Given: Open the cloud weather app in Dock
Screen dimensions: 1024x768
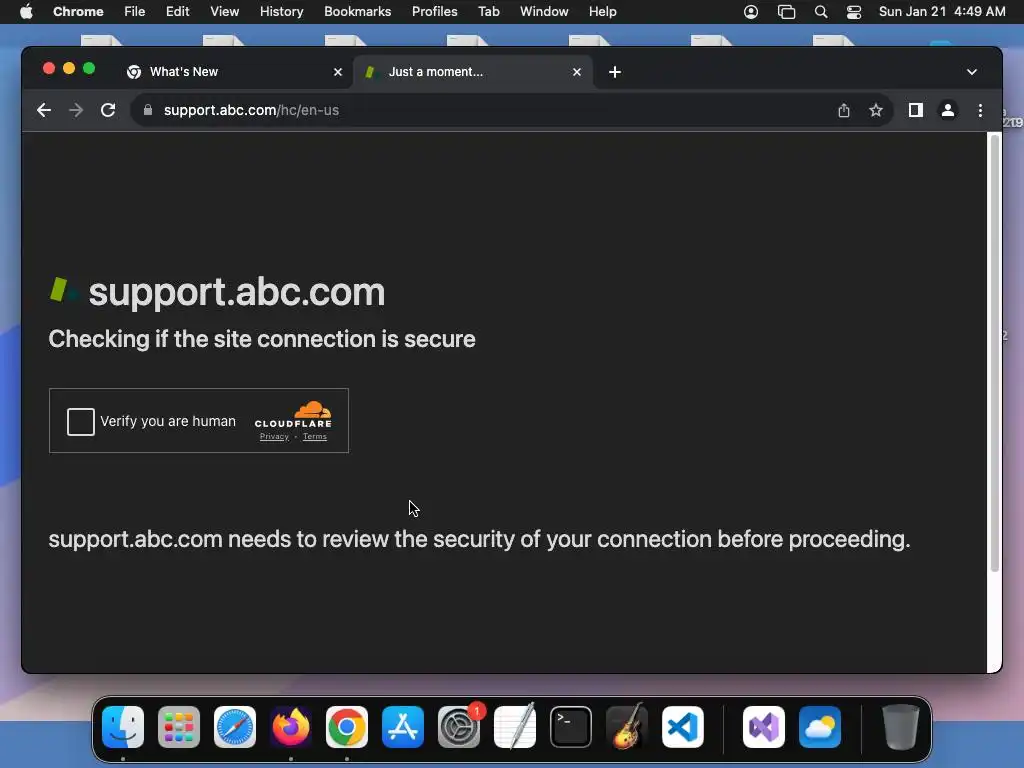Looking at the screenshot, I should click(x=820, y=727).
